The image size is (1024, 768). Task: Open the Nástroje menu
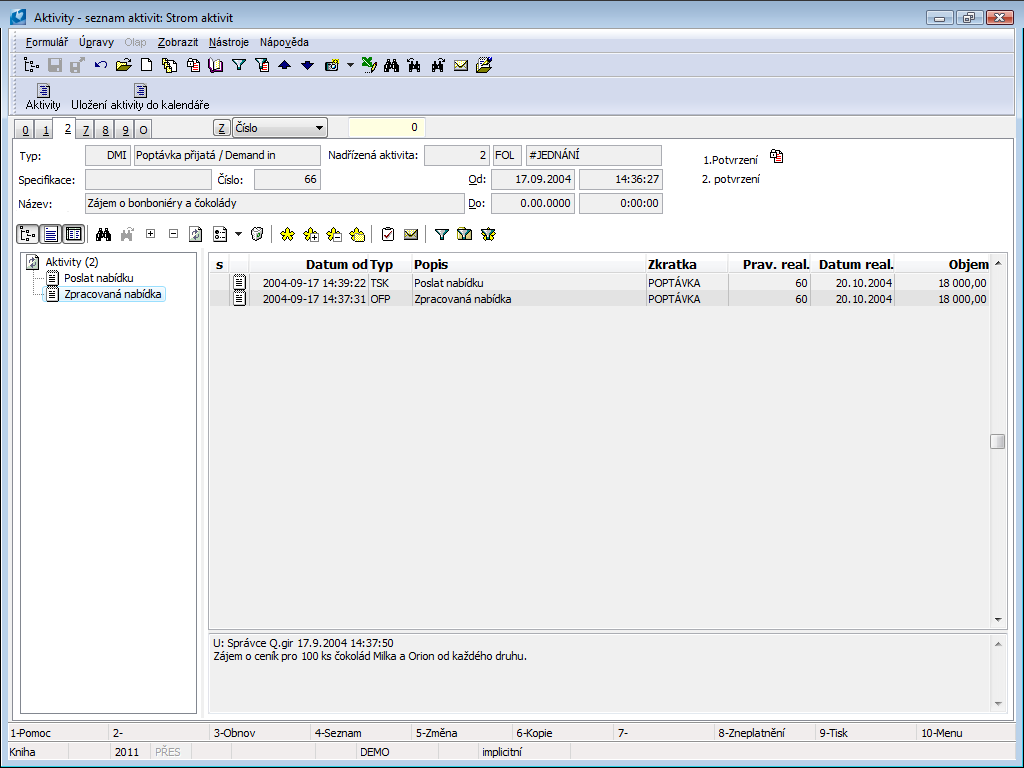(228, 42)
